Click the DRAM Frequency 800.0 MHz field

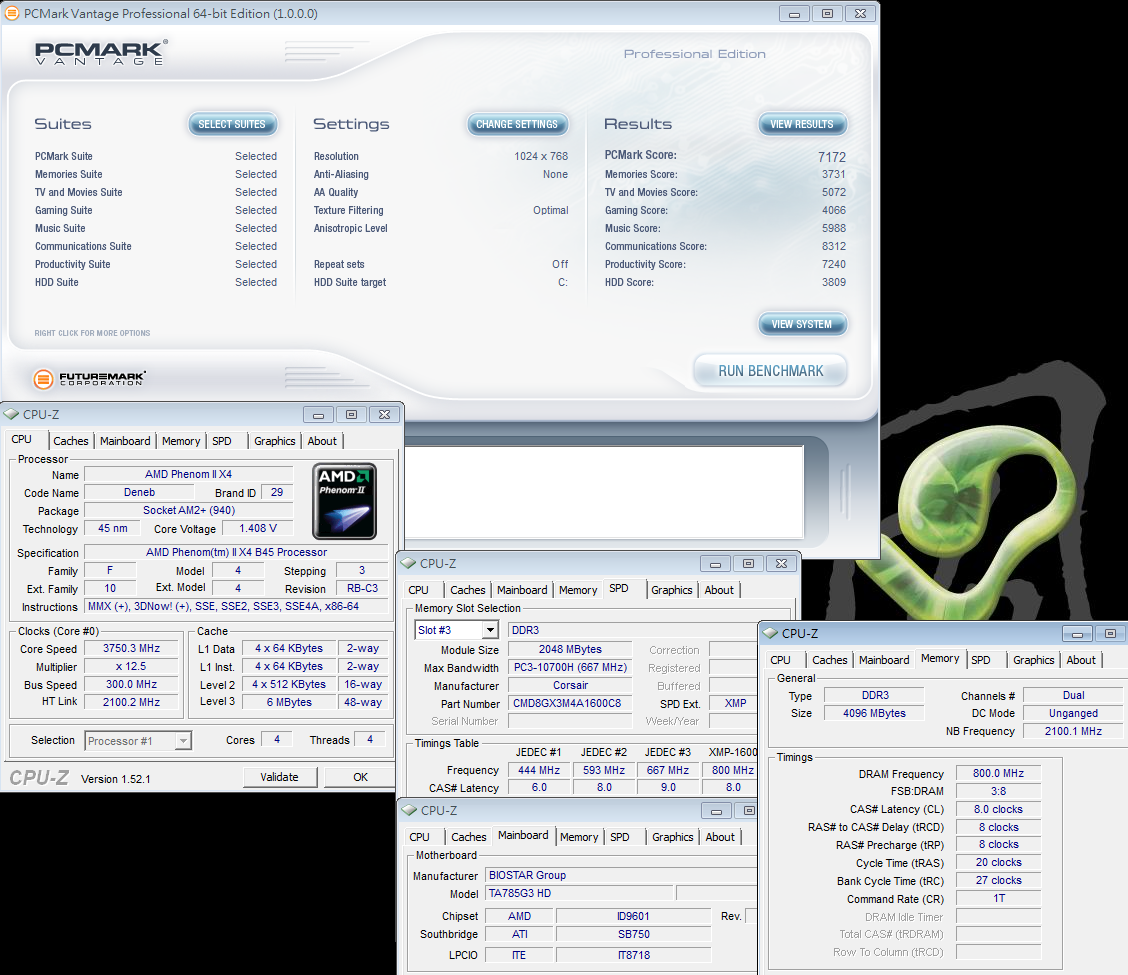click(x=998, y=774)
